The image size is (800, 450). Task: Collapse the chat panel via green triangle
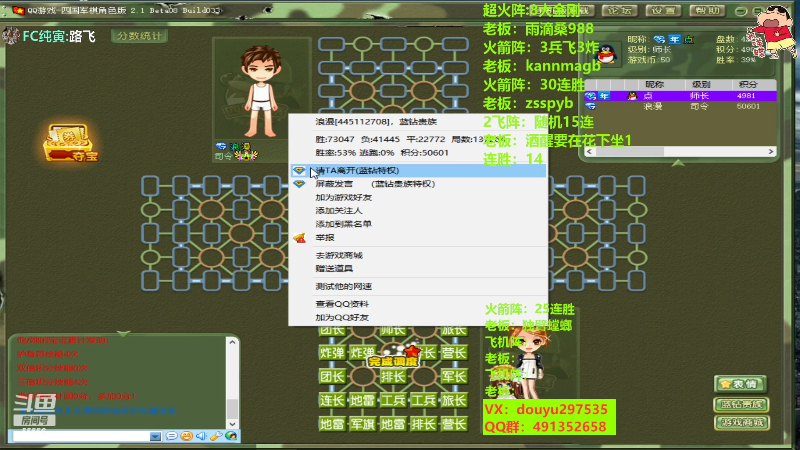(123, 333)
